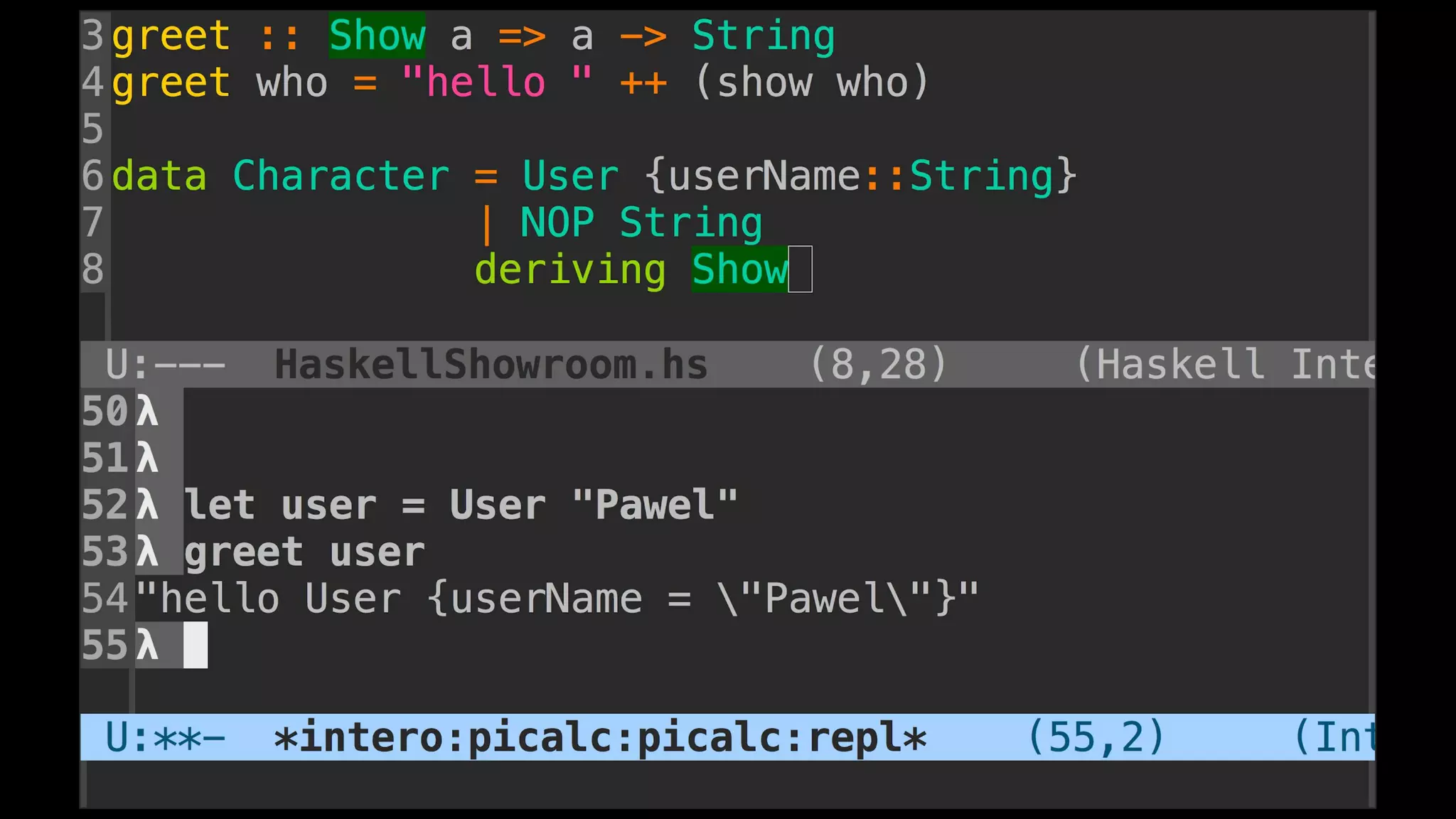Click the U:--- status in editor mode line
Screen dimensions: 1456x819
[x=166, y=365]
